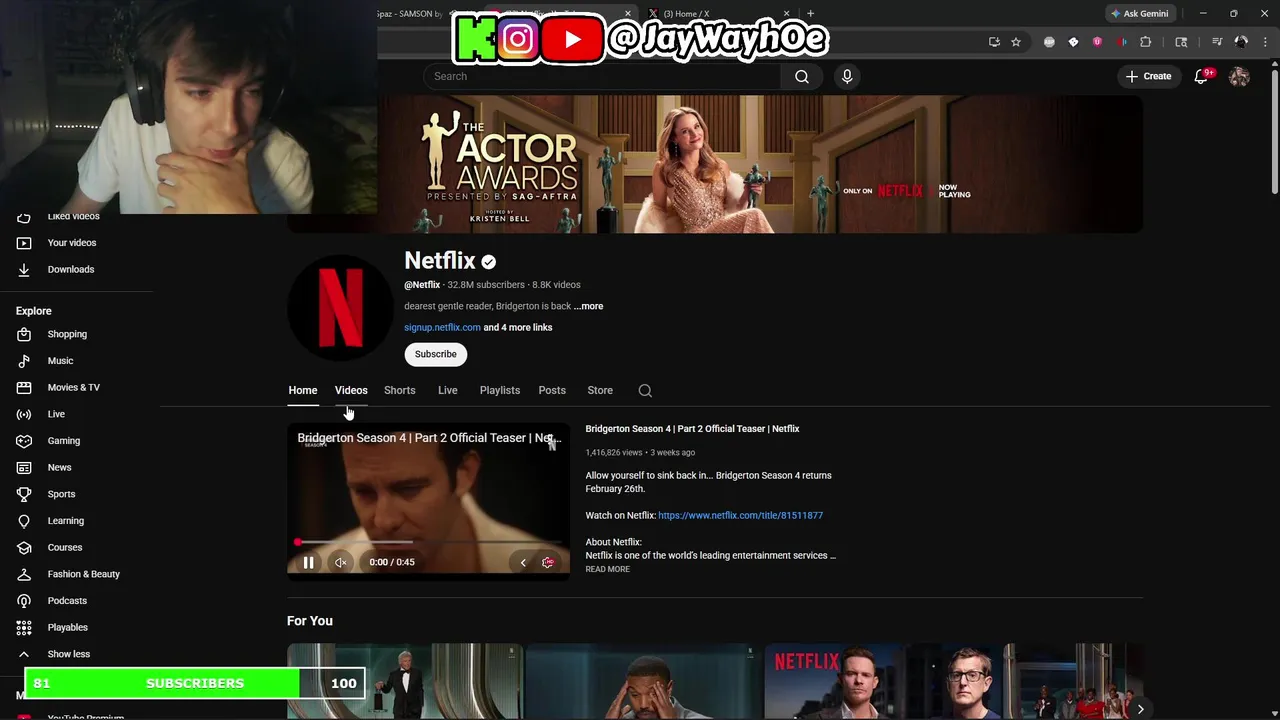1280x720 pixels.
Task: Switch to the Posts tab
Action: (552, 390)
